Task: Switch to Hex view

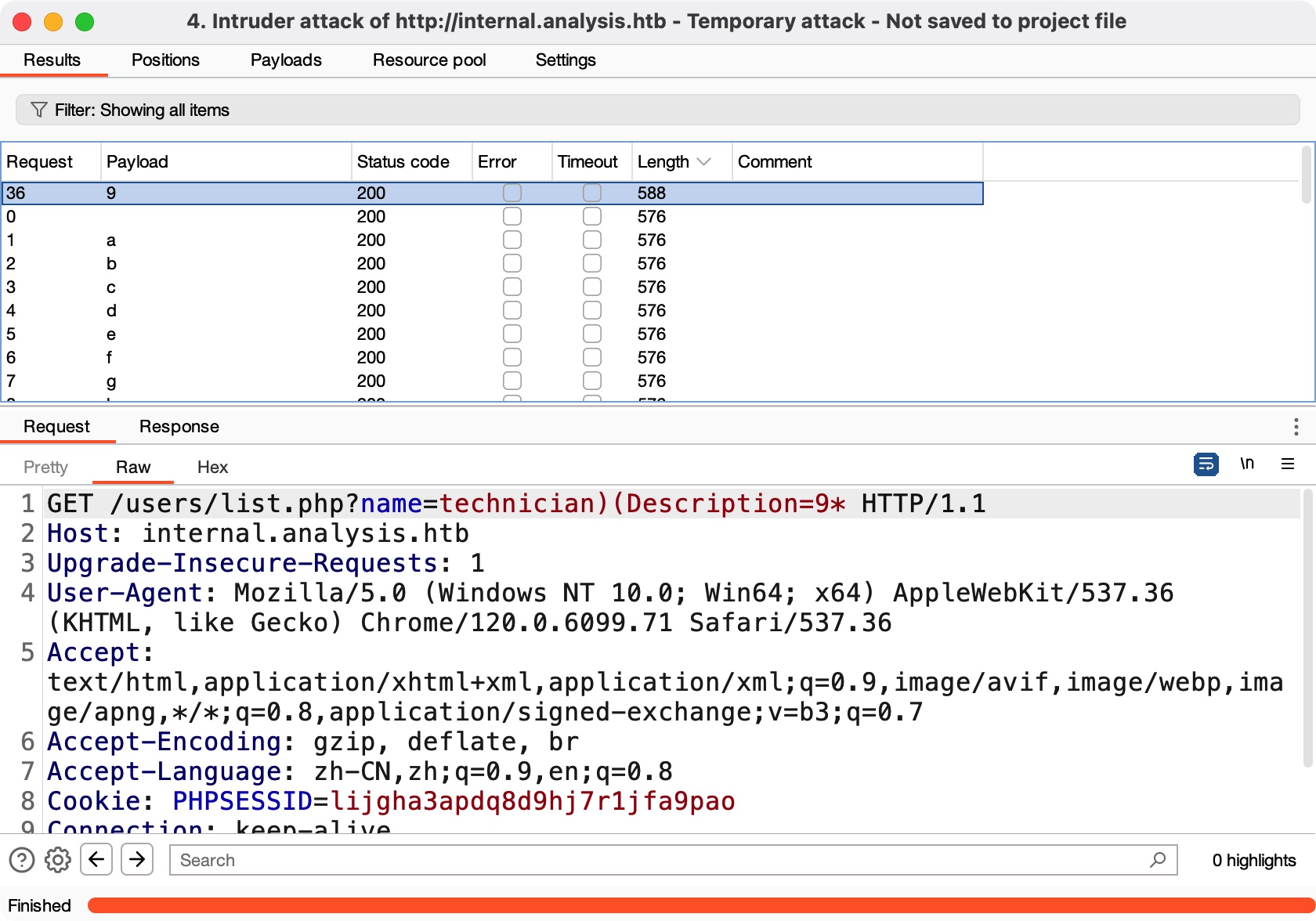Action: tap(212, 468)
